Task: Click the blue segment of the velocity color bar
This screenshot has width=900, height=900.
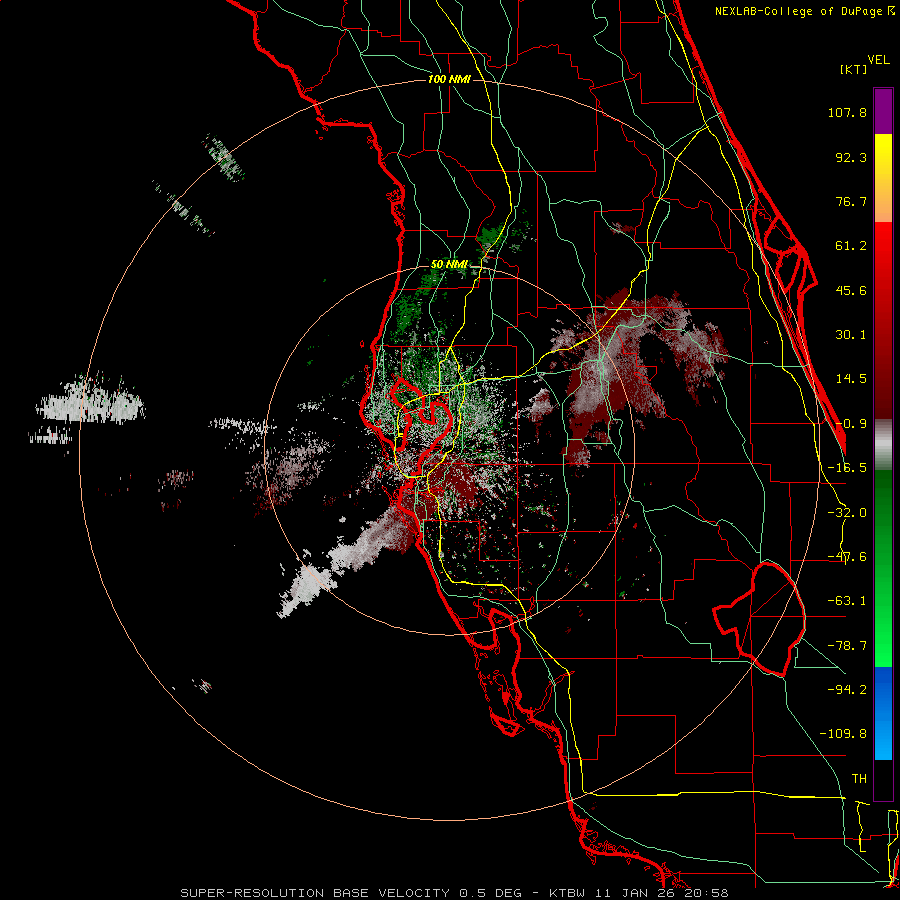Action: coord(883,713)
